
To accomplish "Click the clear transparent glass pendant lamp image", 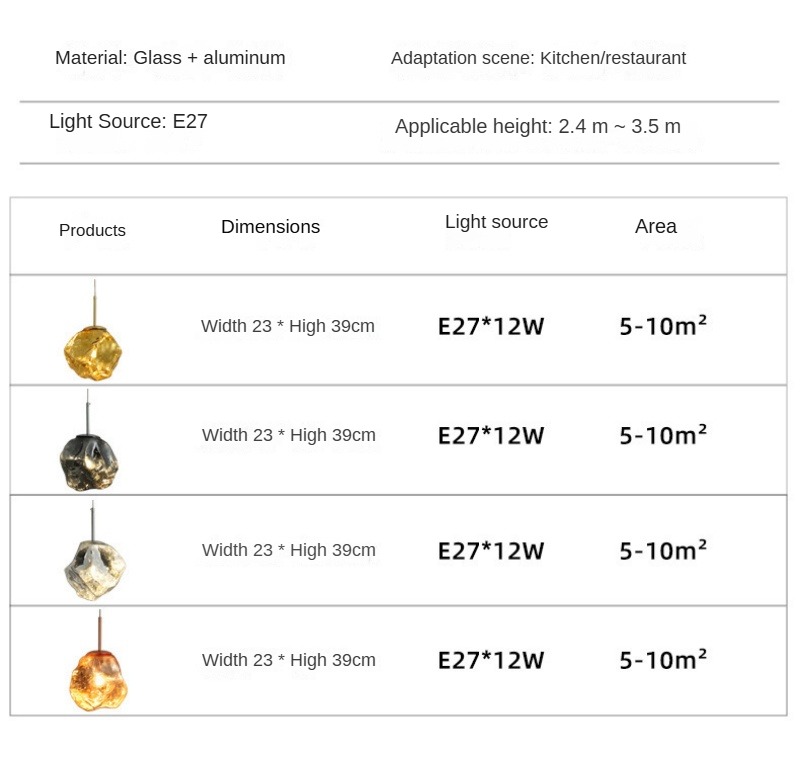I will tap(93, 564).
